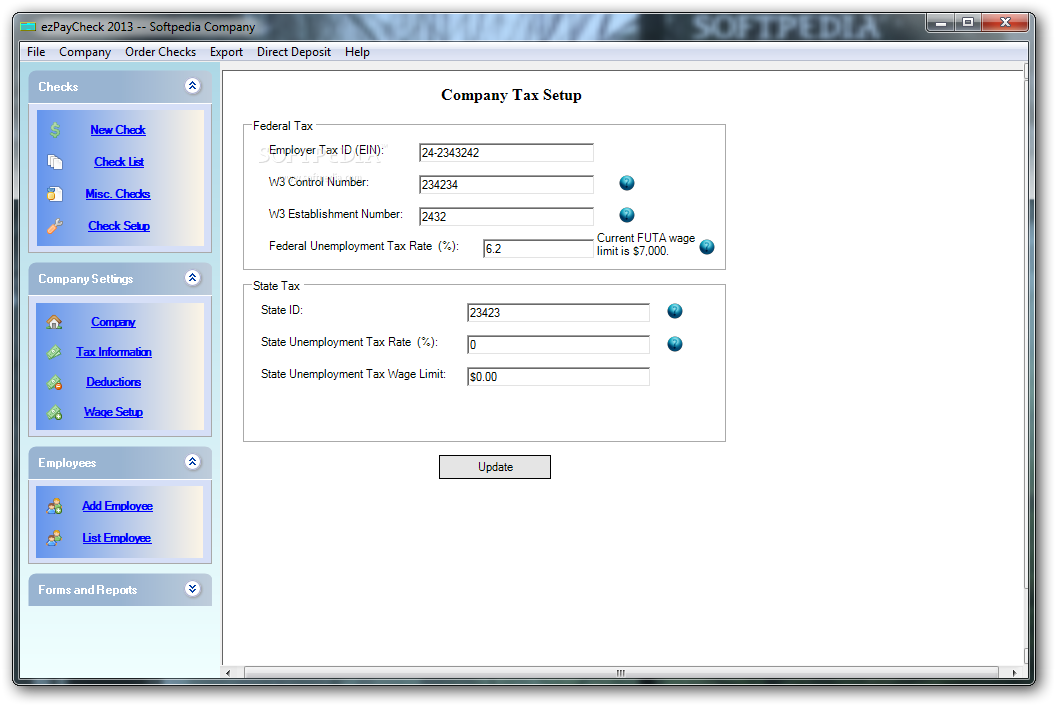Open help for W3 Establishment Number

(627, 215)
